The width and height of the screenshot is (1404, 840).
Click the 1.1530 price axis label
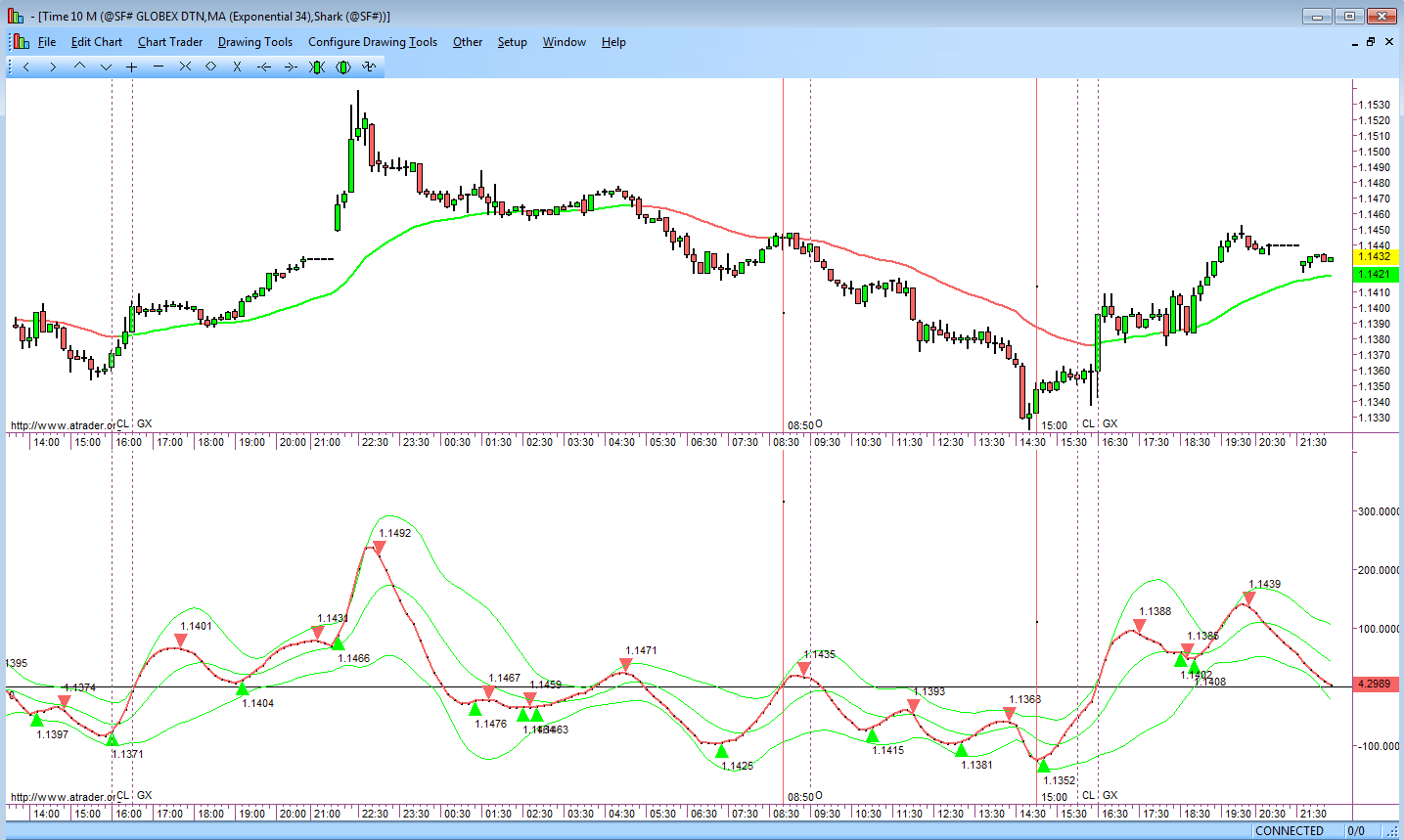(x=1375, y=105)
